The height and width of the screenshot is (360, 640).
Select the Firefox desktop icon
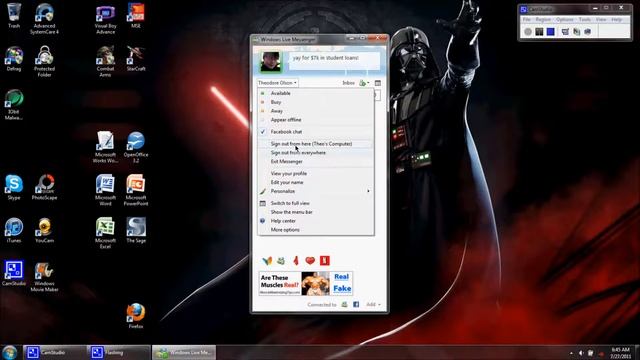(136, 316)
